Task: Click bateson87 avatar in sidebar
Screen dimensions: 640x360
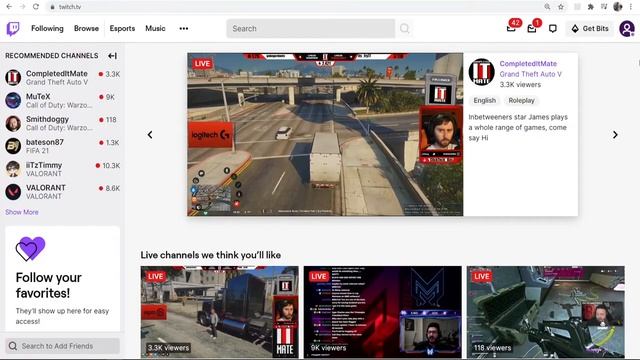Action: [x=13, y=146]
